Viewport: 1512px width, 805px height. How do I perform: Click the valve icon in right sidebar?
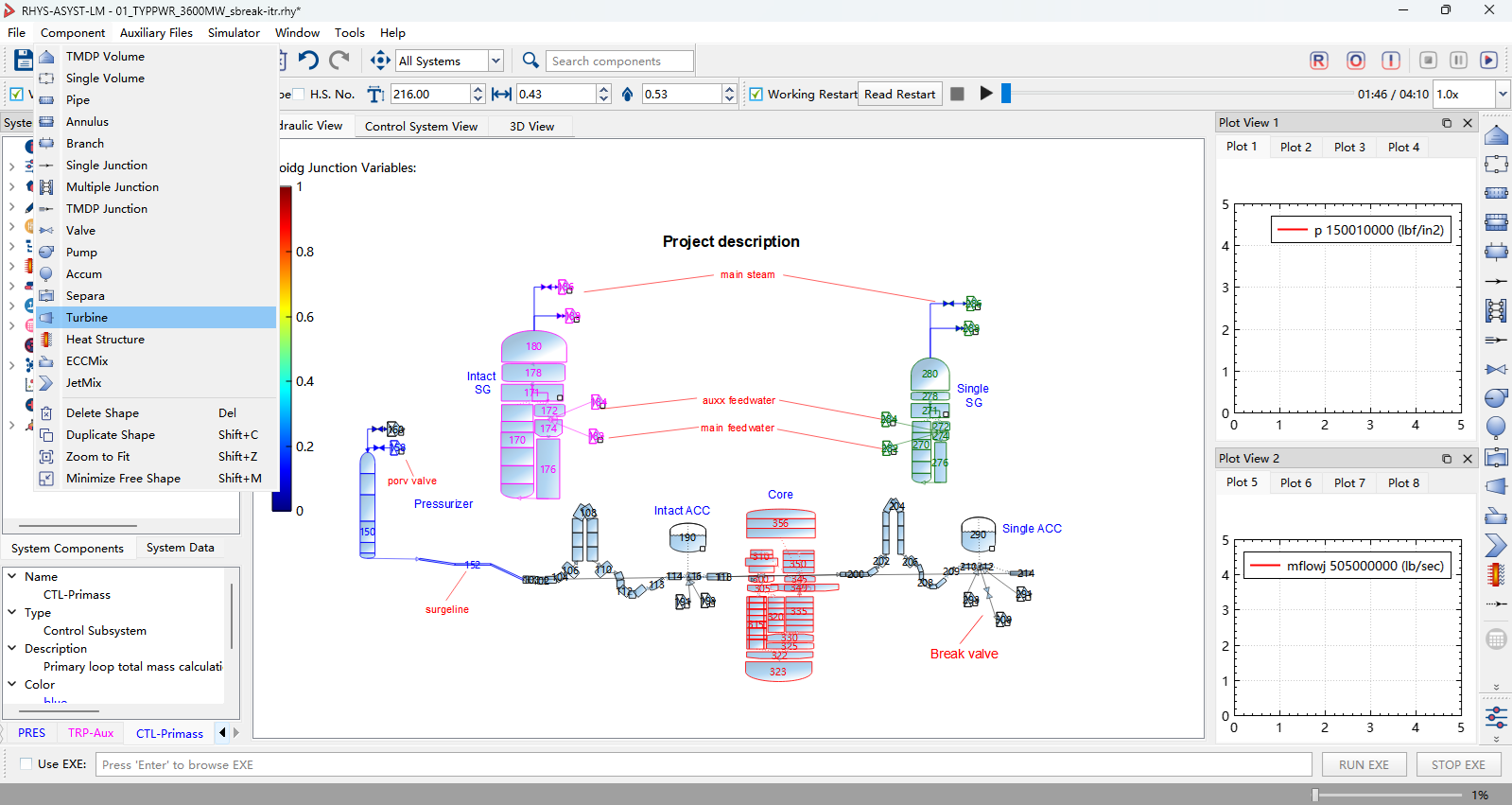[x=1496, y=369]
